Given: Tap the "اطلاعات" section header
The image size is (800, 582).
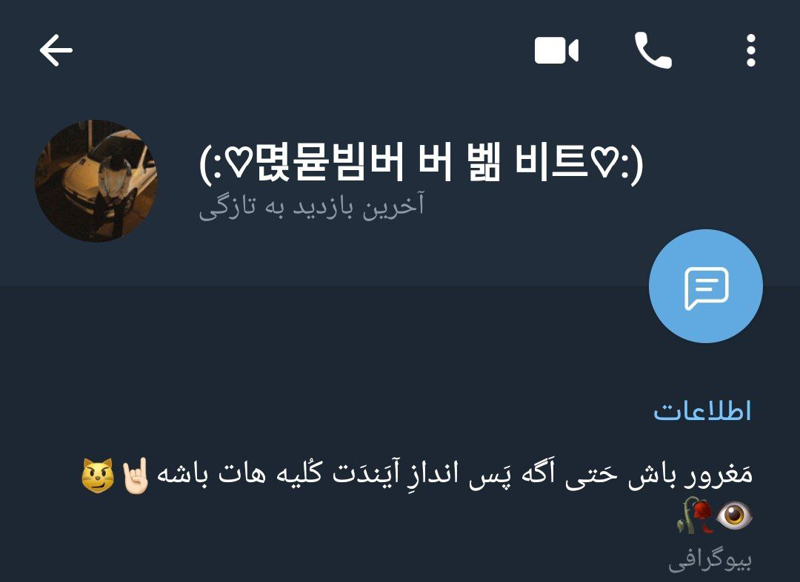Looking at the screenshot, I should [x=702, y=411].
